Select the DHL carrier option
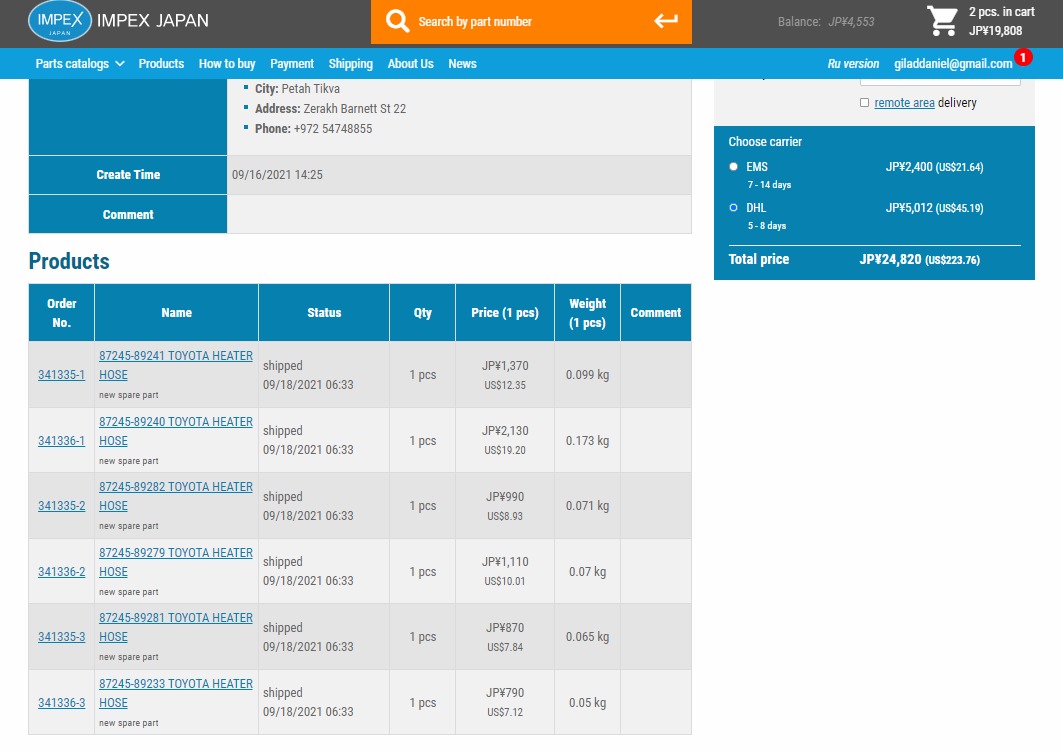The height and width of the screenshot is (753, 1063). click(734, 208)
